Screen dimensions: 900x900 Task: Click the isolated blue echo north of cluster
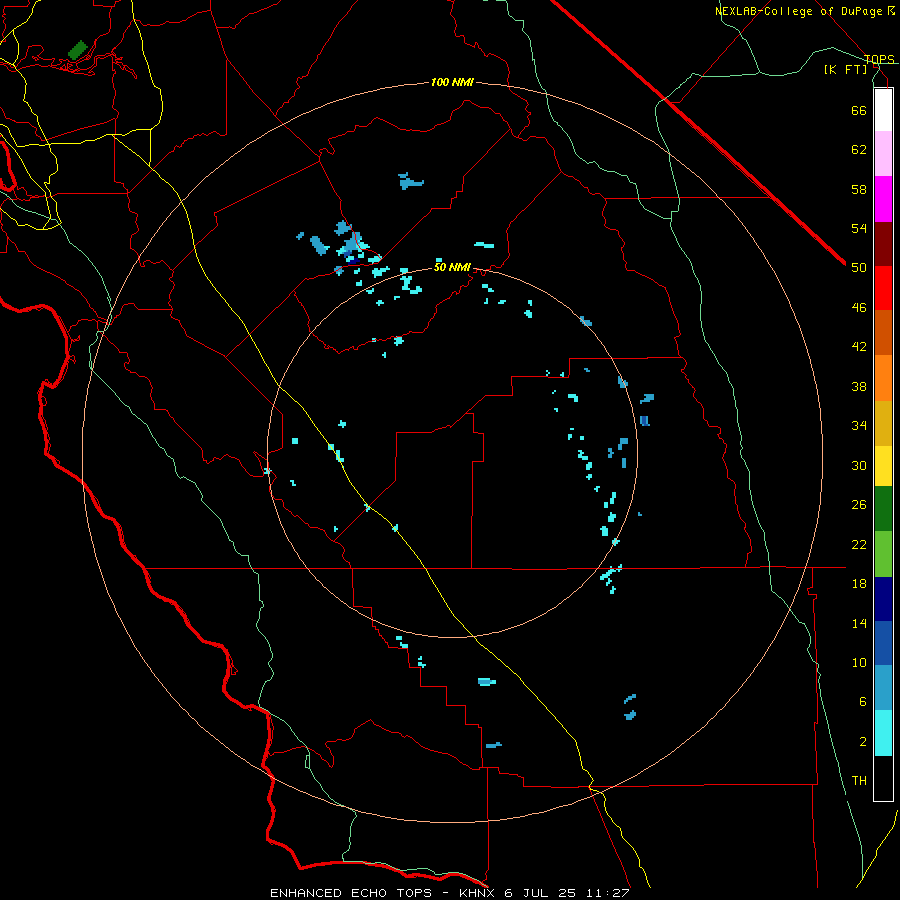point(410,181)
